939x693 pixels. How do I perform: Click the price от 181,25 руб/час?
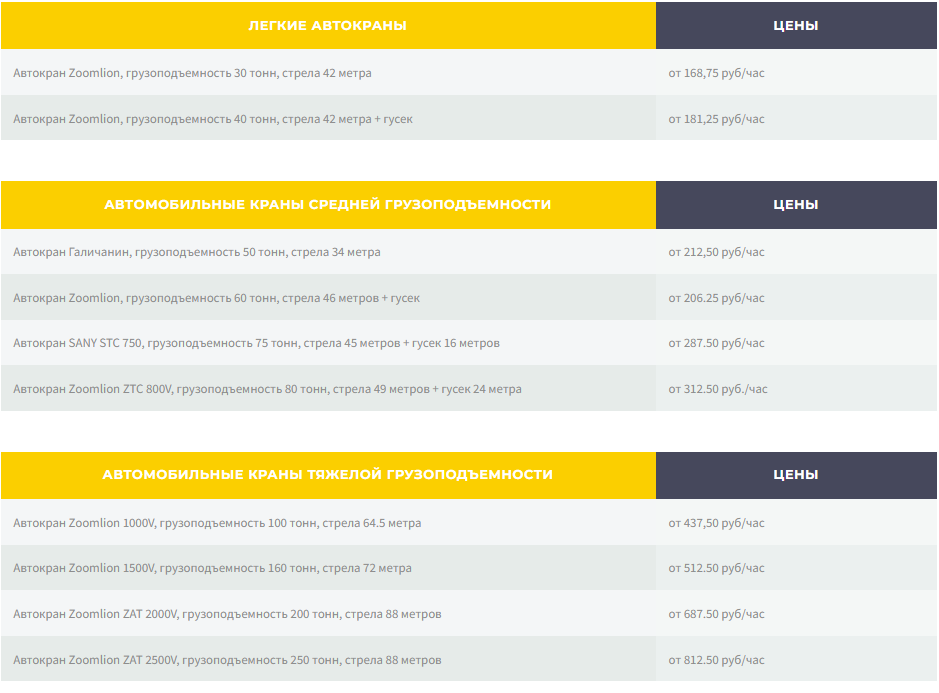point(716,119)
